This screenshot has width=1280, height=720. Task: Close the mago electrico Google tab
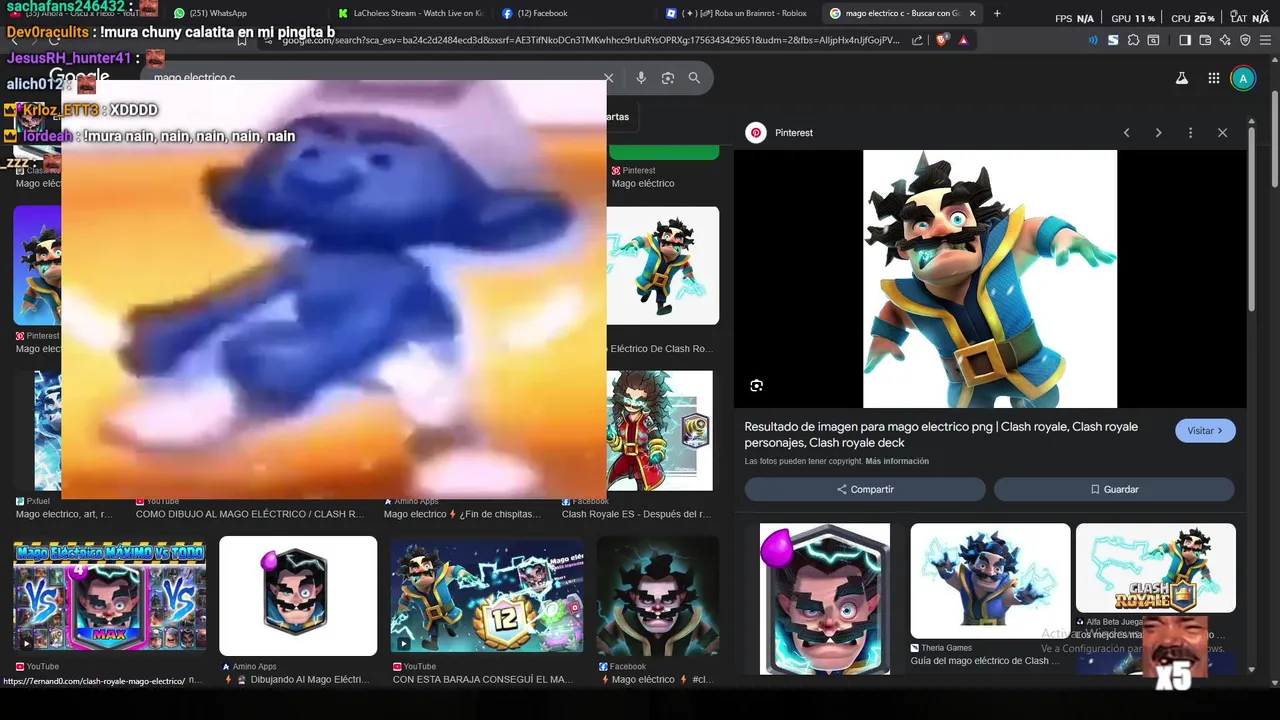tap(972, 13)
